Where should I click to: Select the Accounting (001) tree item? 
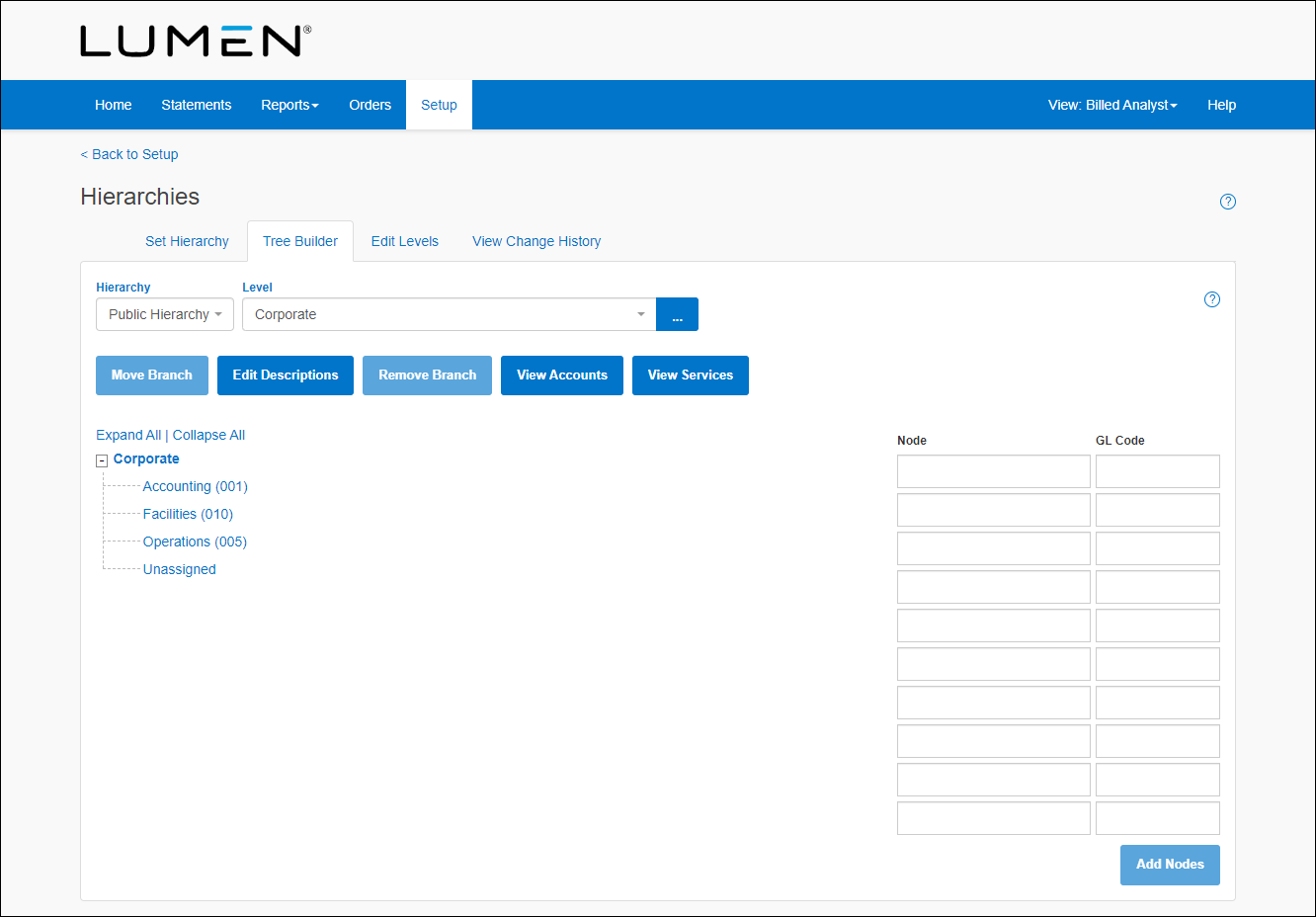coord(195,486)
